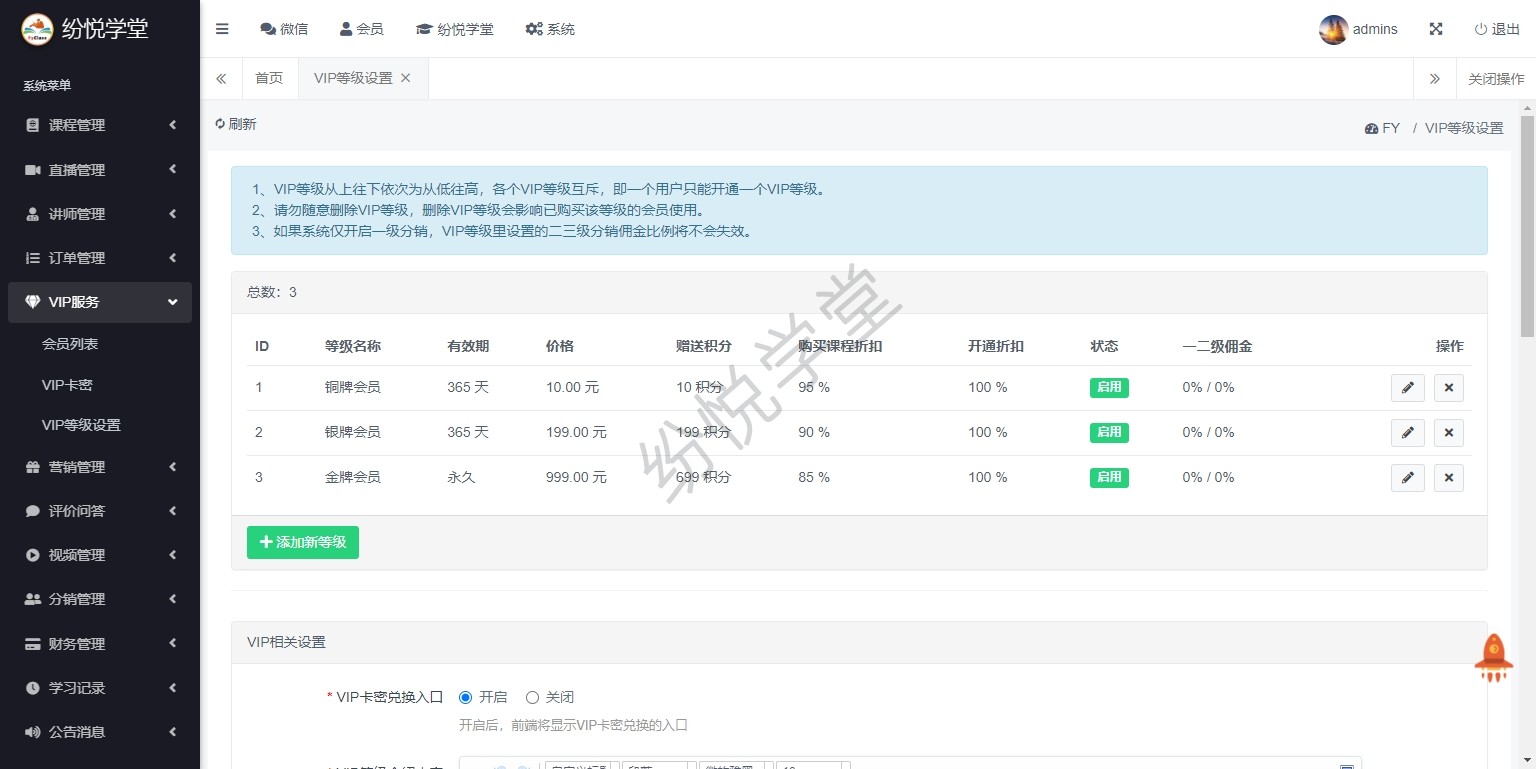Image resolution: width=1536 pixels, height=769 pixels.
Task: Expand the 营销管理 sidebar menu
Action: click(x=100, y=467)
